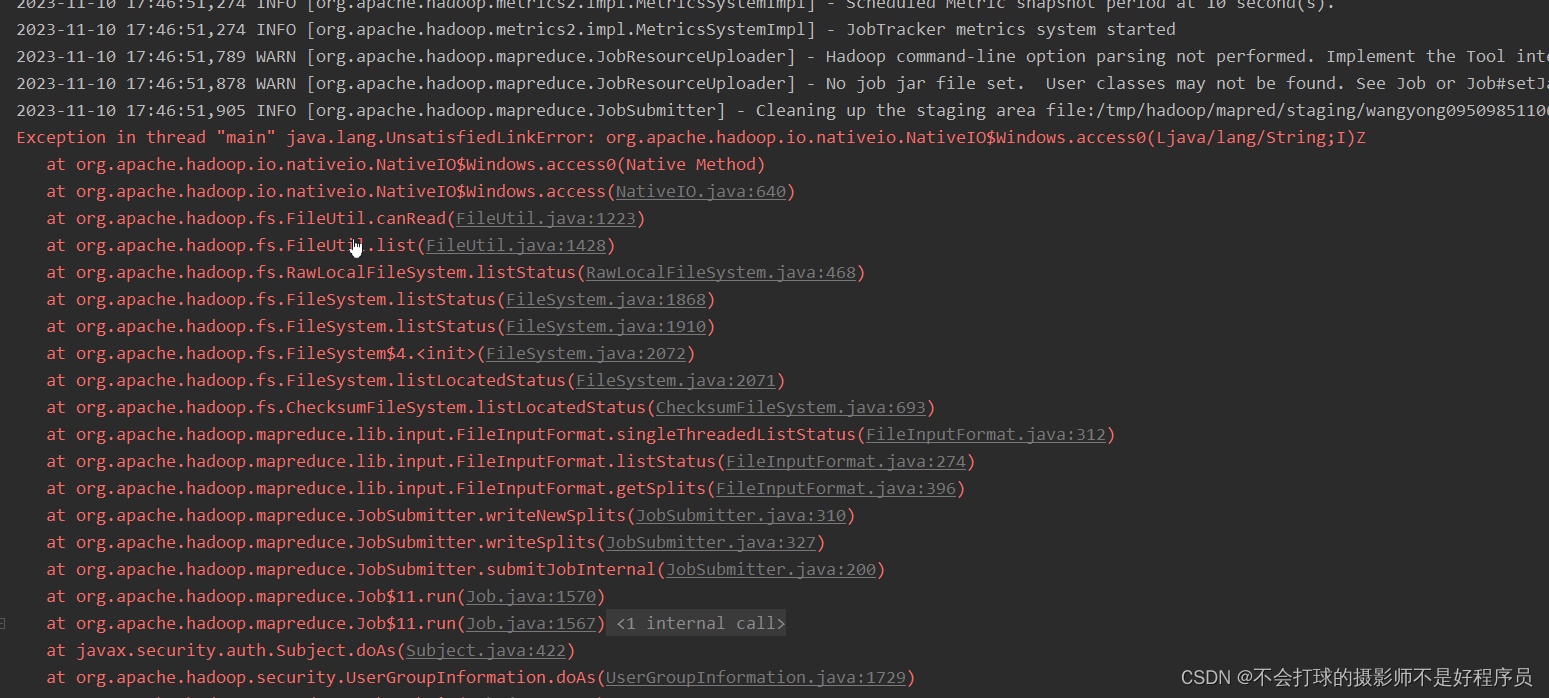Open the FileUtil.java:1428 source link
This screenshot has width=1549, height=698.
(x=517, y=245)
